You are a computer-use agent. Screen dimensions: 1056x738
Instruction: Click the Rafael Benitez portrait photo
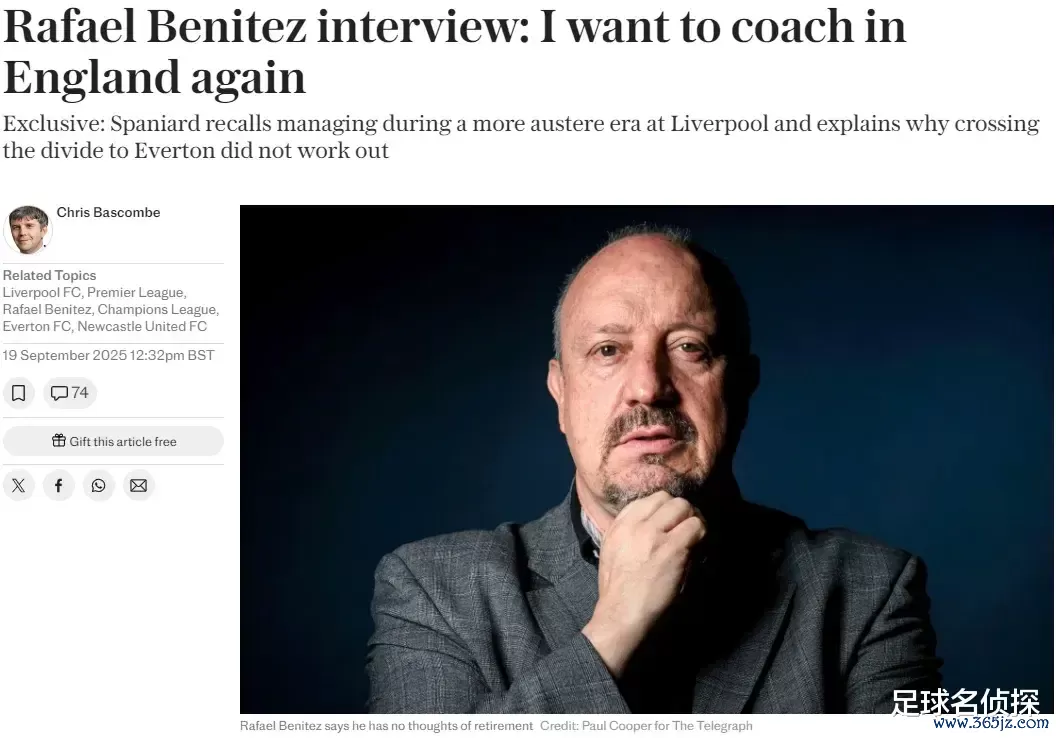click(647, 459)
